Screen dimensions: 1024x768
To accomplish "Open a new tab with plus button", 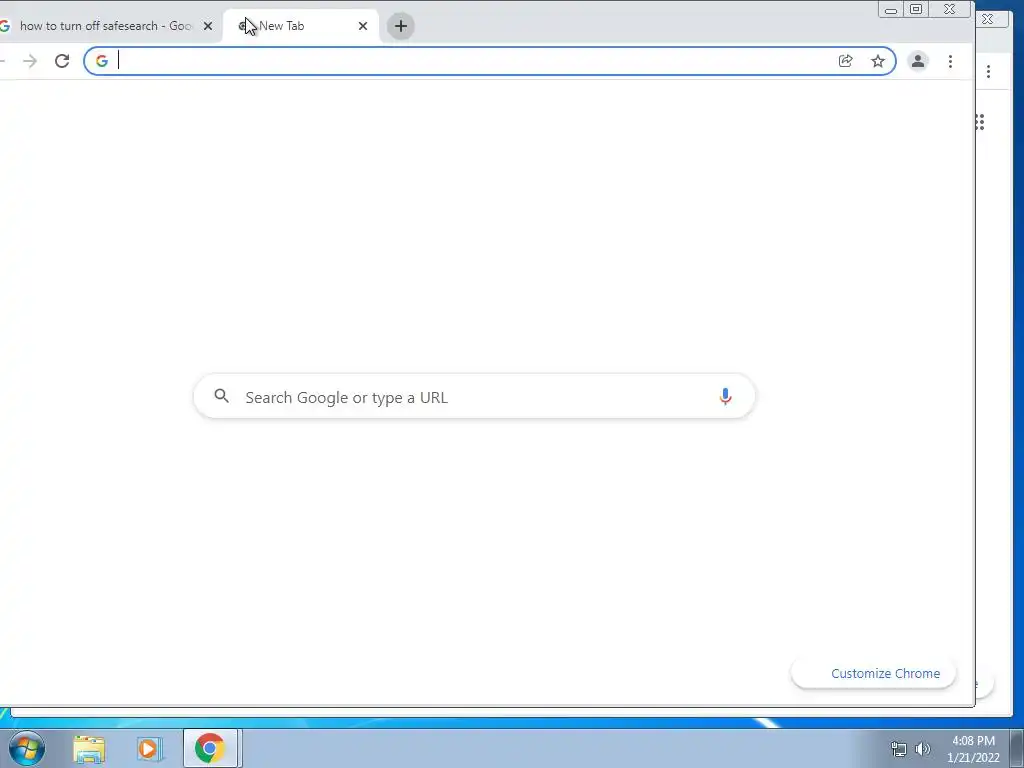I will click(401, 26).
